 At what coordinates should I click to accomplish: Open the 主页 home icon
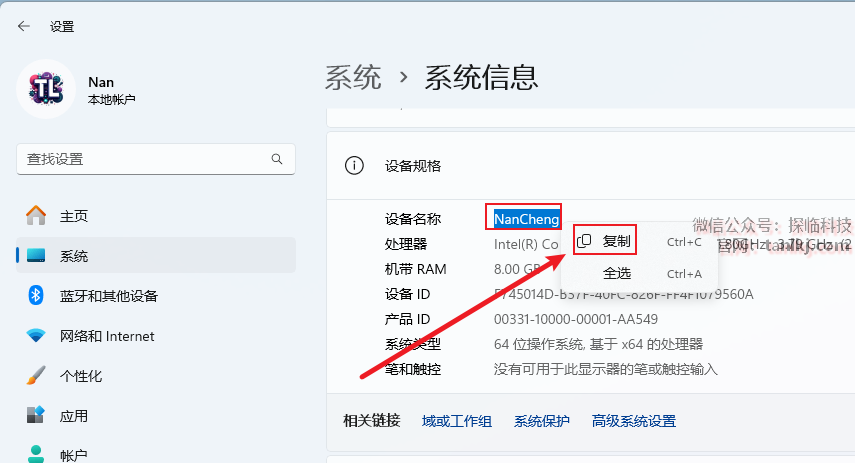tap(36, 215)
